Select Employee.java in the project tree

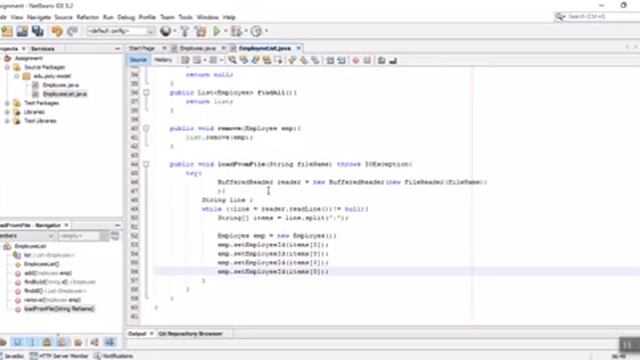(x=60, y=85)
